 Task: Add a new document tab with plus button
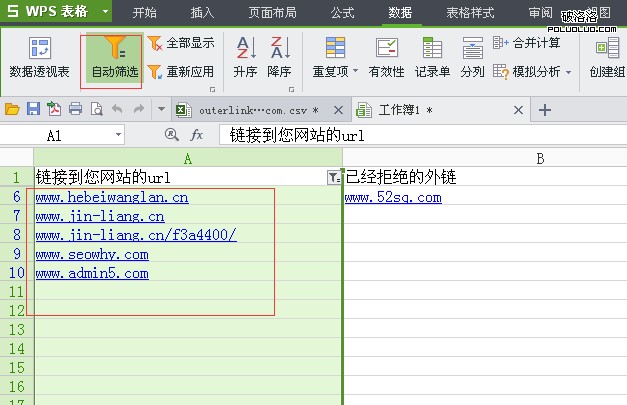[x=545, y=110]
